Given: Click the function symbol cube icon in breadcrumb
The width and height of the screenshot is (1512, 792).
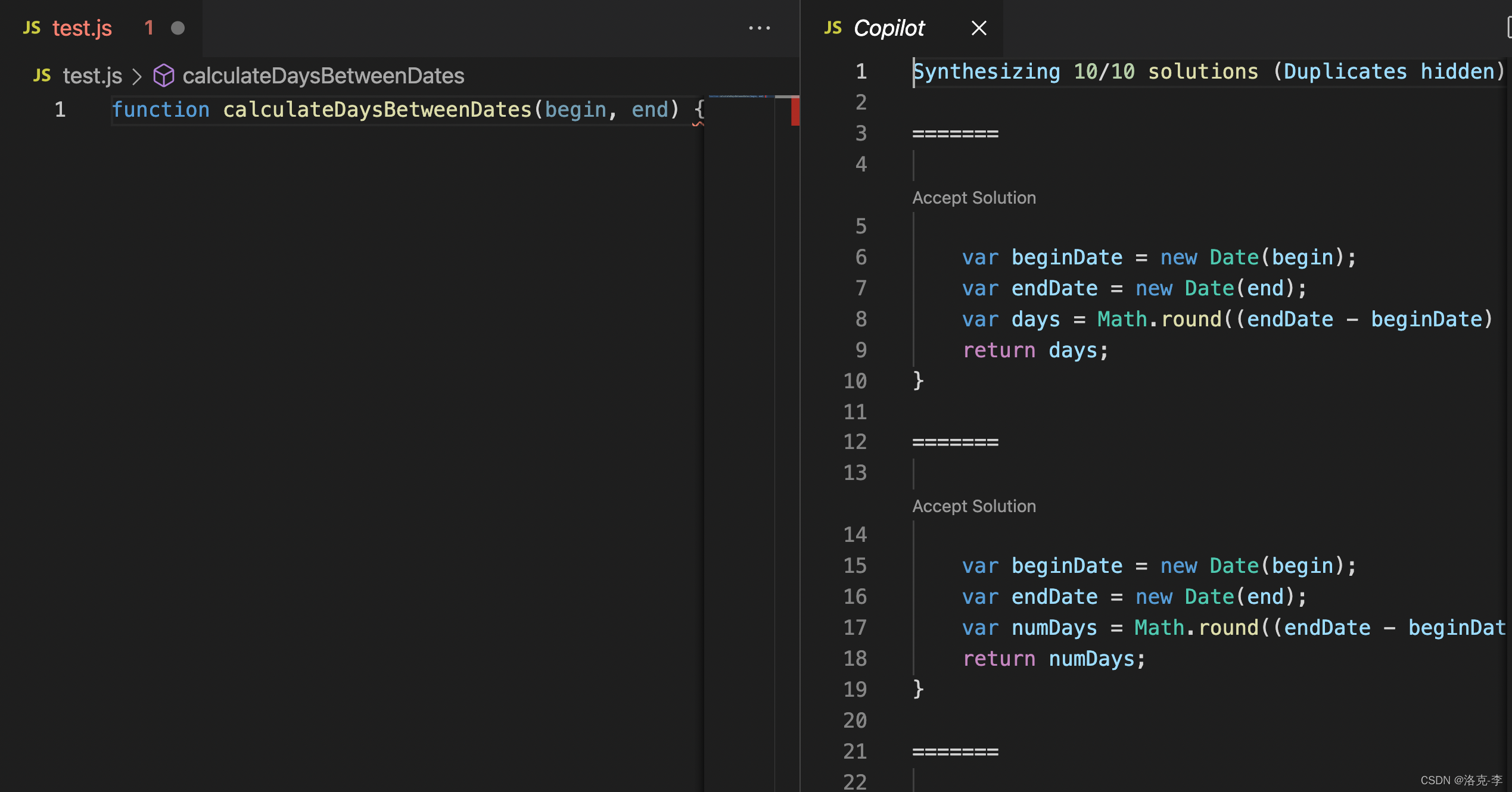Looking at the screenshot, I should click(163, 76).
